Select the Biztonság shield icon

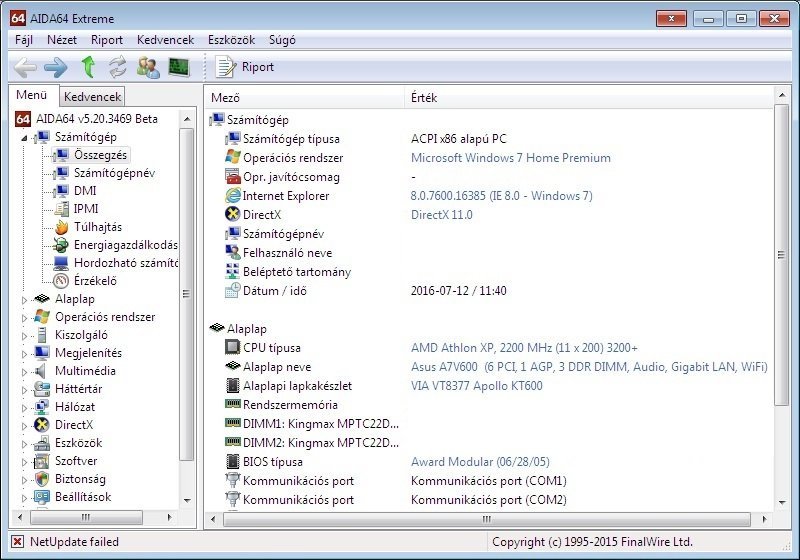[x=41, y=479]
